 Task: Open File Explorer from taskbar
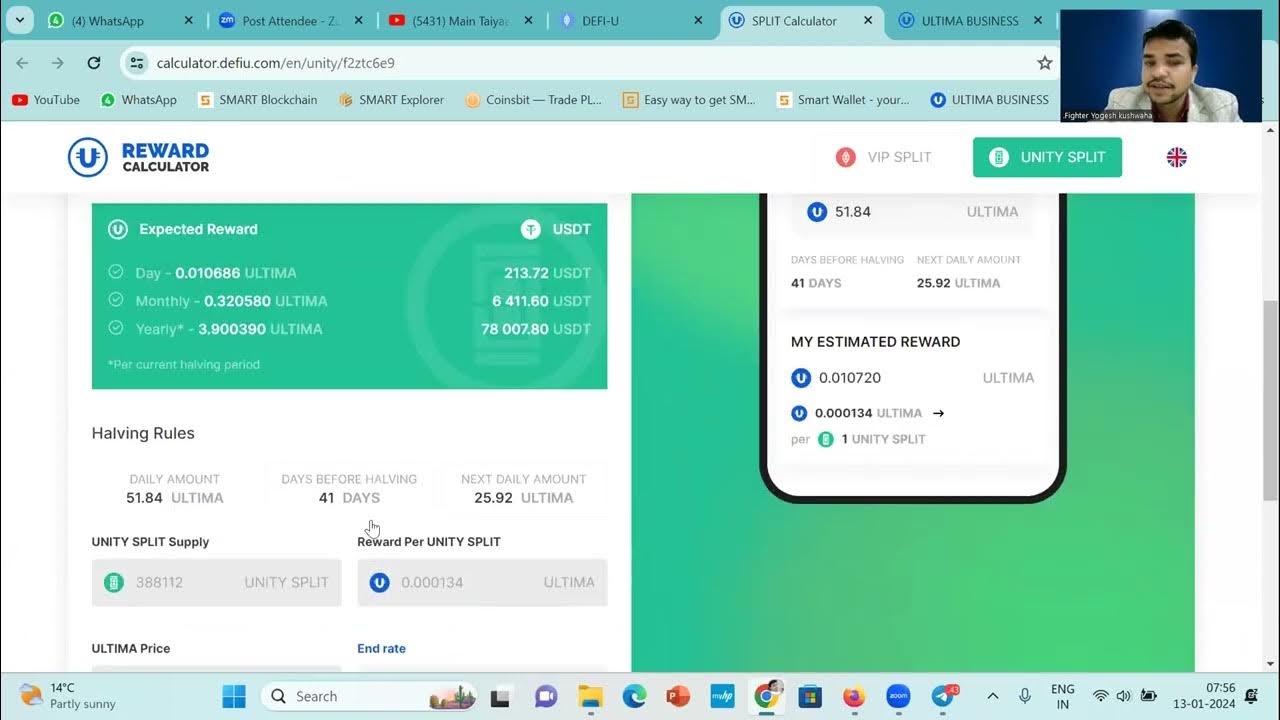591,696
